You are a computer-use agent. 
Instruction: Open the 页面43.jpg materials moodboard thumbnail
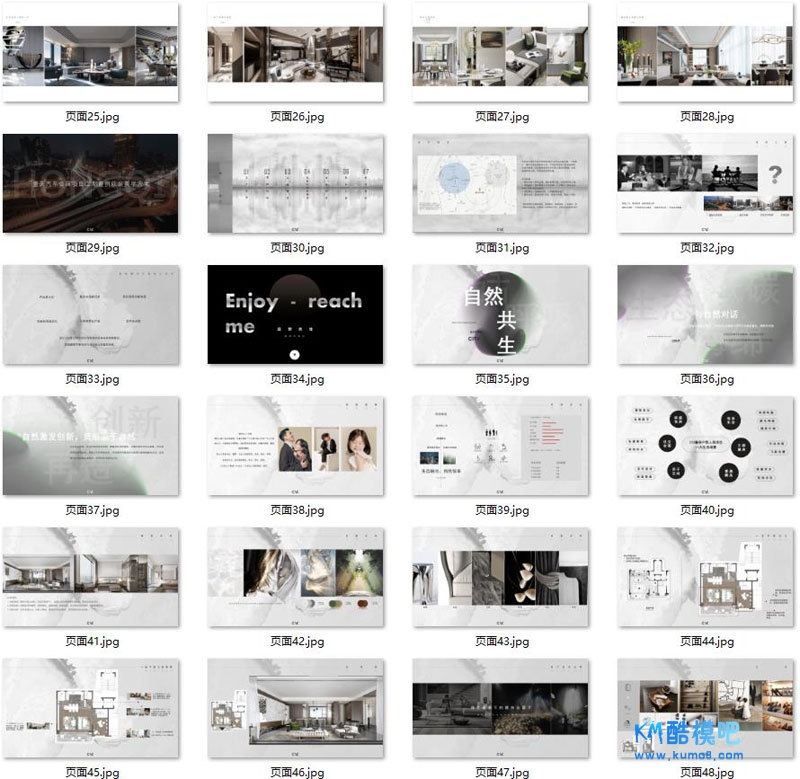pos(501,577)
